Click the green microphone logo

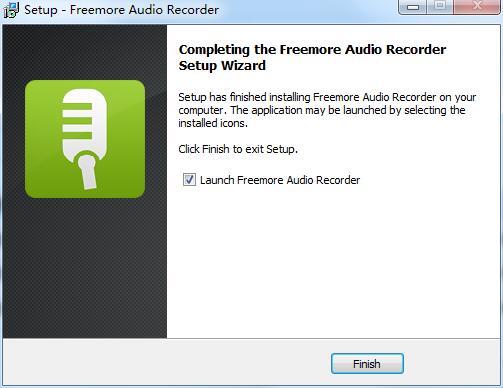pyautogui.click(x=85, y=139)
